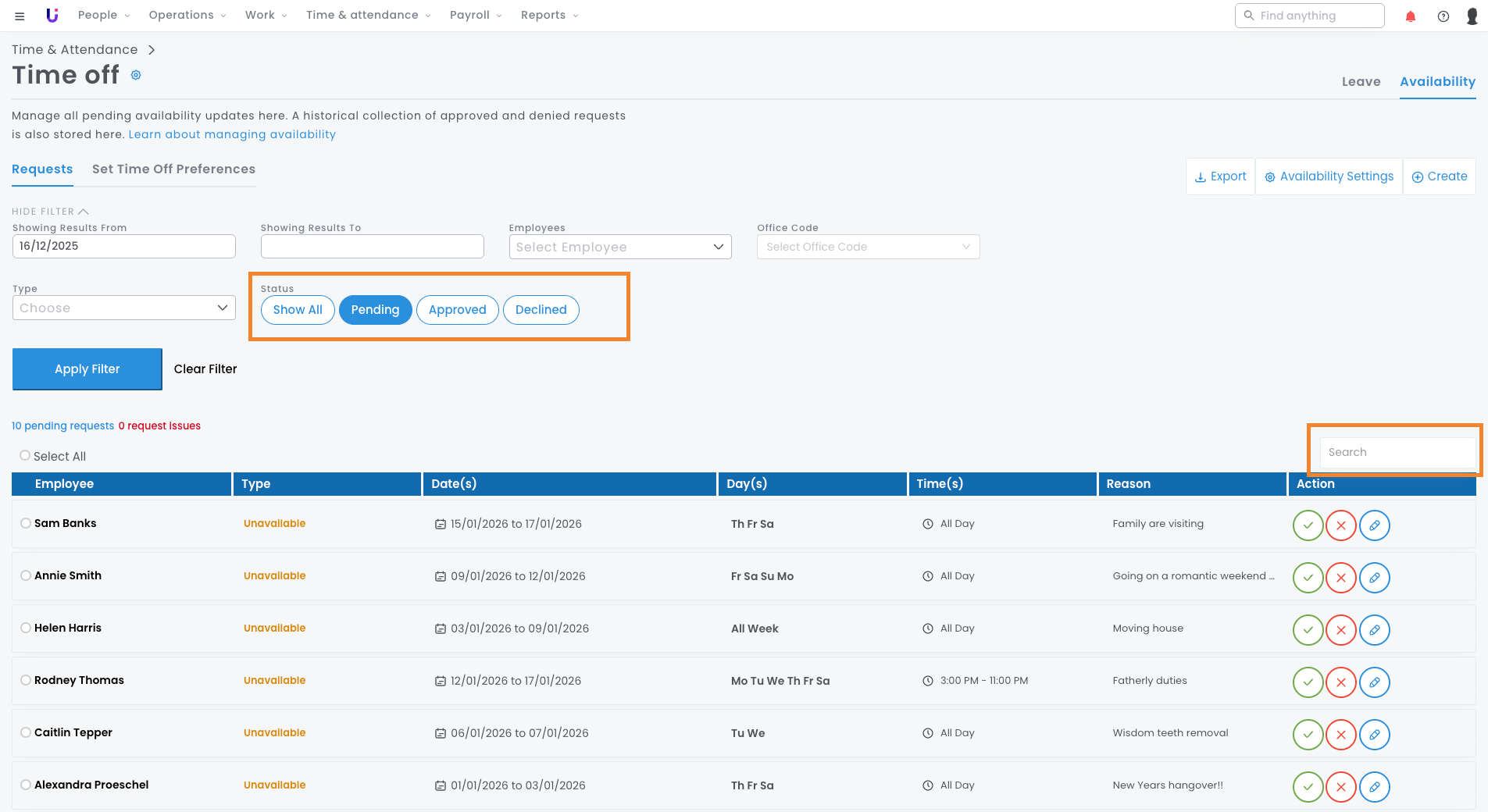Approve Helen Harris' request
1488x812 pixels.
point(1308,629)
